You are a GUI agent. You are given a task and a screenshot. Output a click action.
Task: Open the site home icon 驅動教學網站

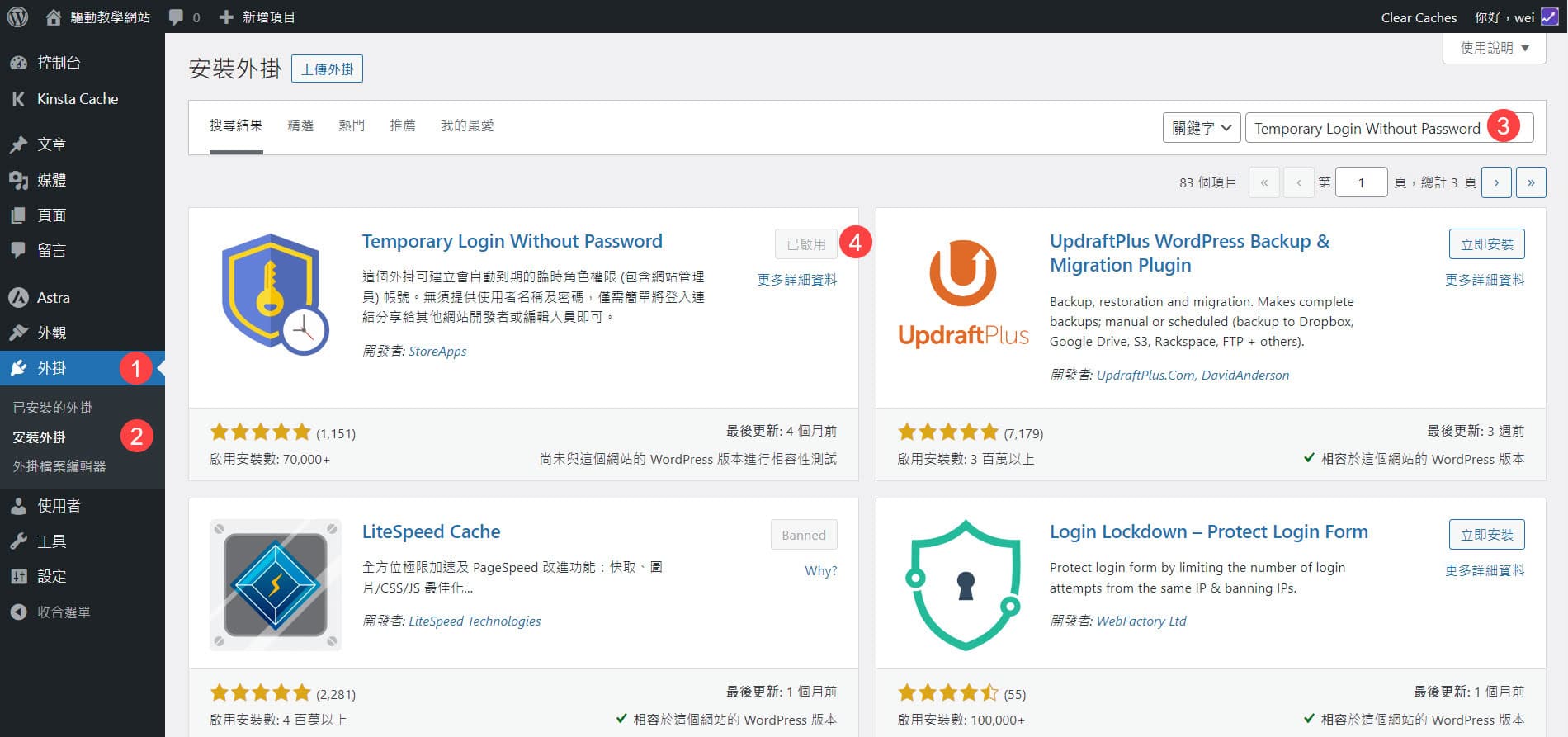(54, 17)
